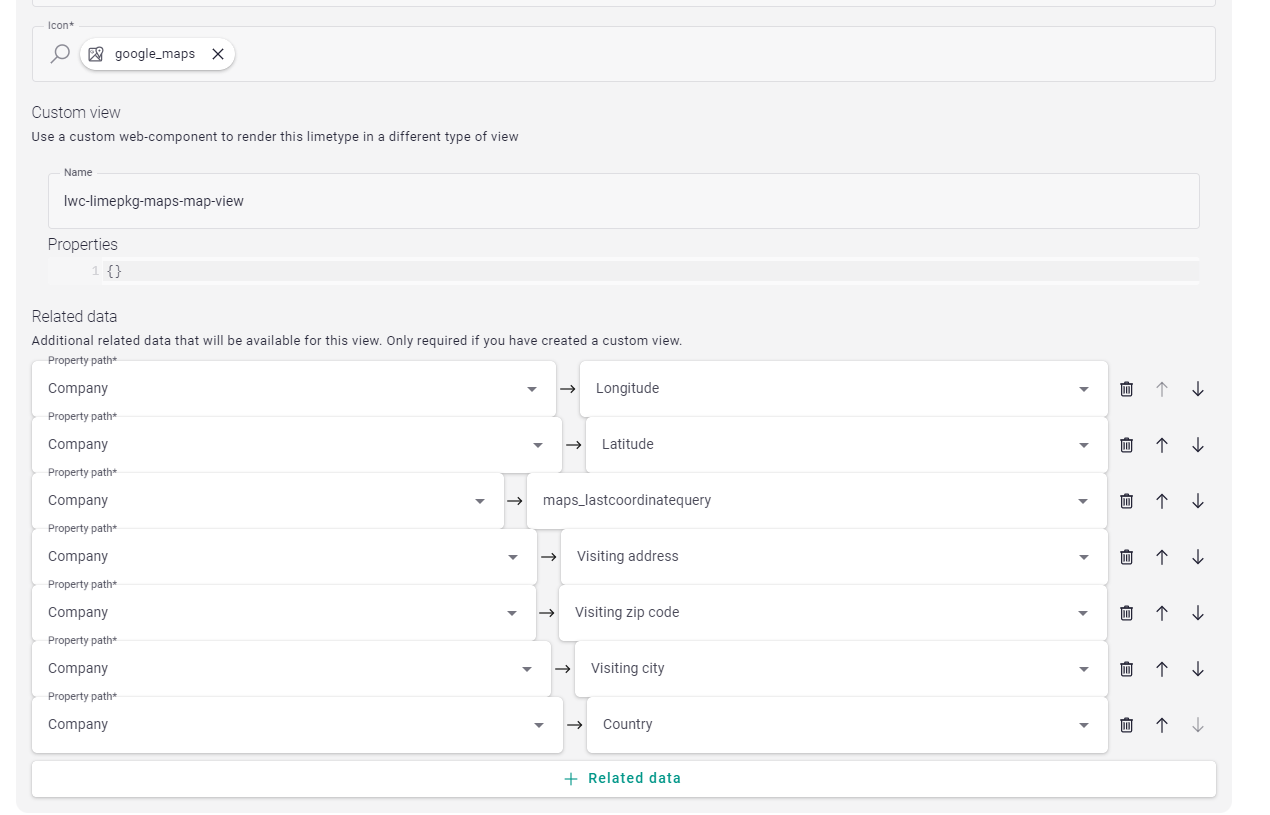Move the Visiting city row down

coord(1198,669)
